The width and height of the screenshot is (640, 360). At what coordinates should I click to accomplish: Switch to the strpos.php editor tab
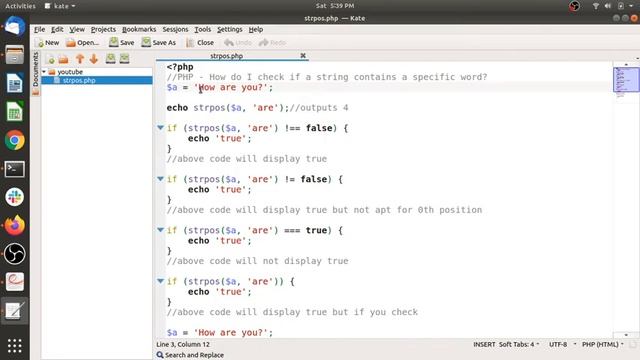(227, 56)
